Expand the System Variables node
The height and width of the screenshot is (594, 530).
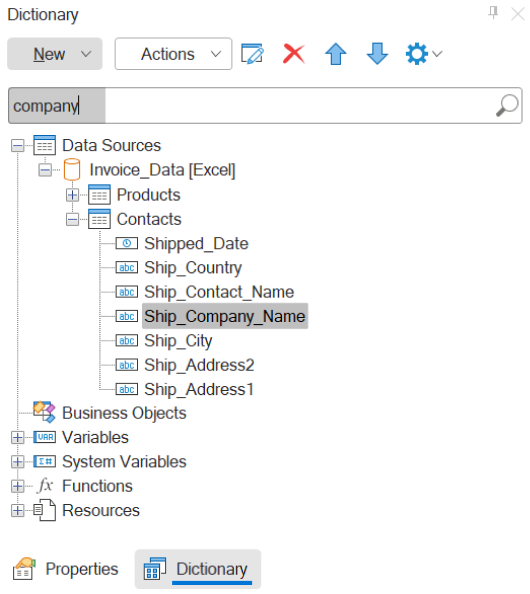point(17,462)
